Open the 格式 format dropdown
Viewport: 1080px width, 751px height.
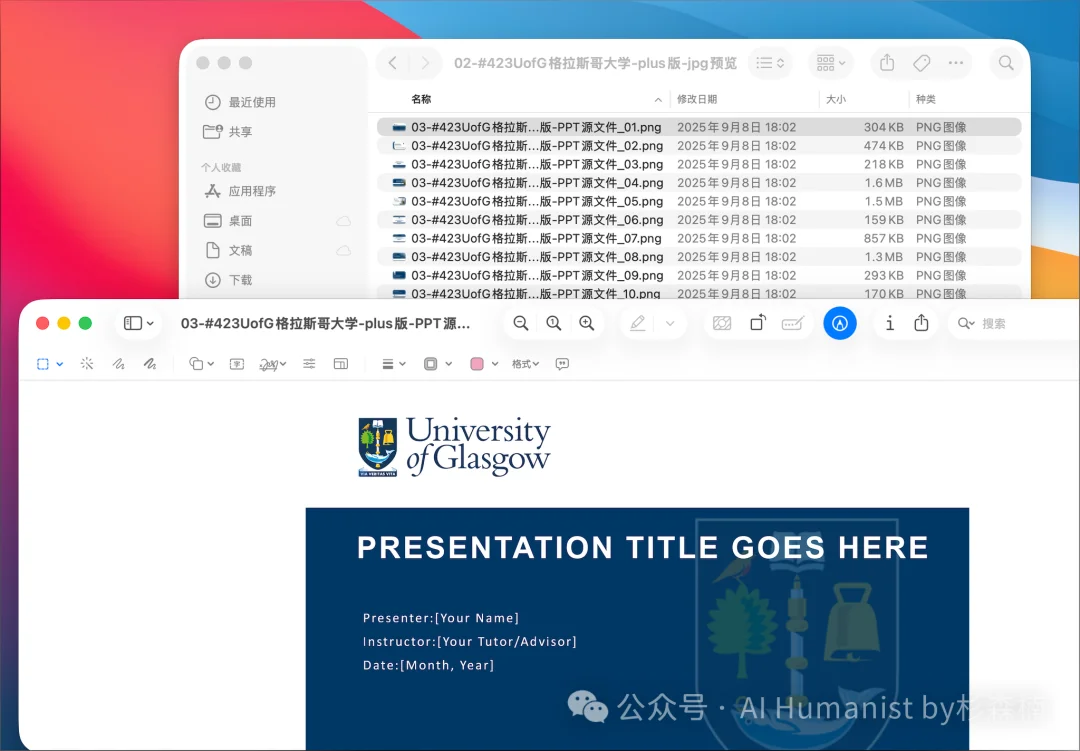[525, 364]
